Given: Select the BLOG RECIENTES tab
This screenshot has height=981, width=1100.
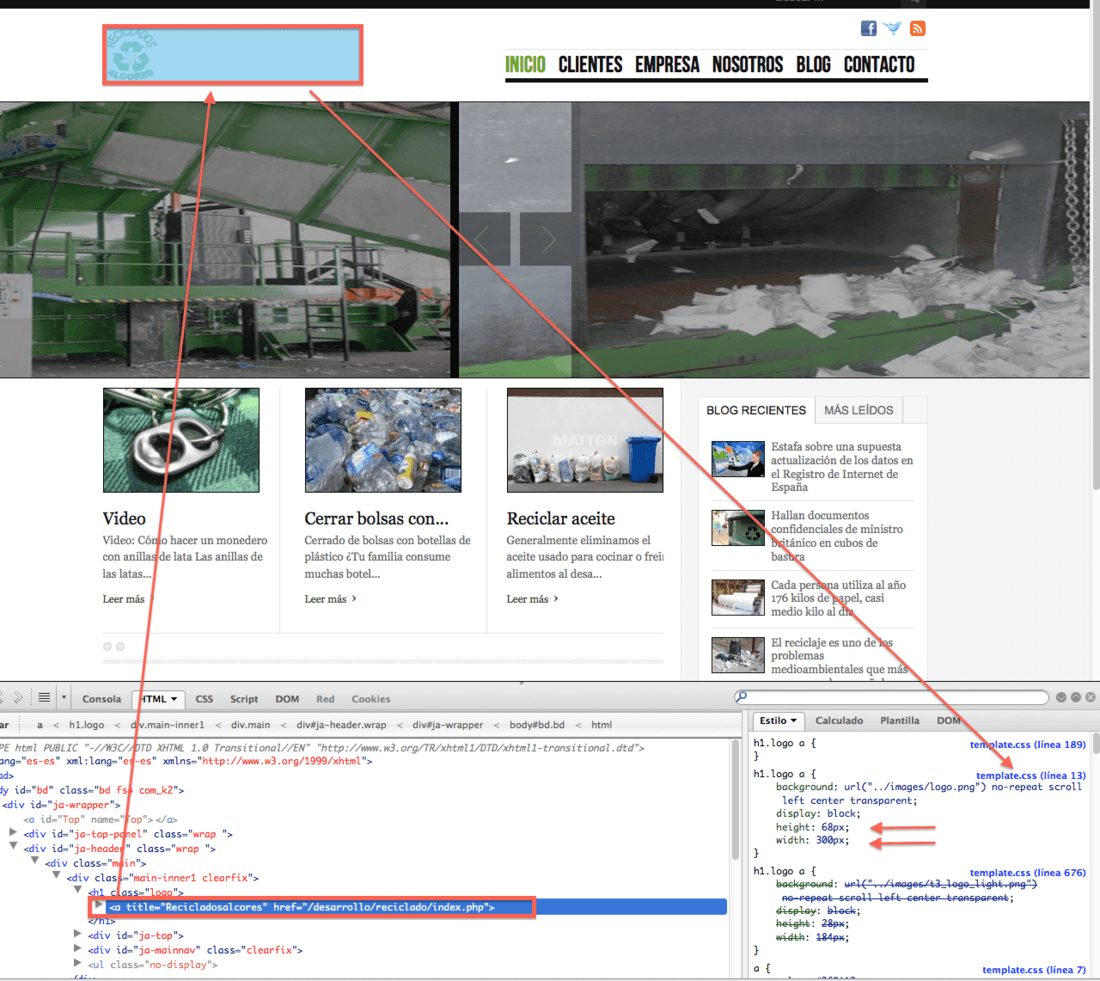Looking at the screenshot, I should click(x=756, y=411).
